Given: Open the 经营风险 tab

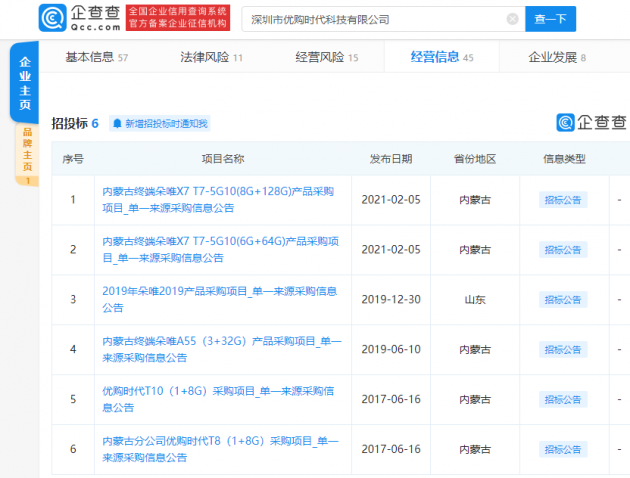Looking at the screenshot, I should [x=327, y=57].
